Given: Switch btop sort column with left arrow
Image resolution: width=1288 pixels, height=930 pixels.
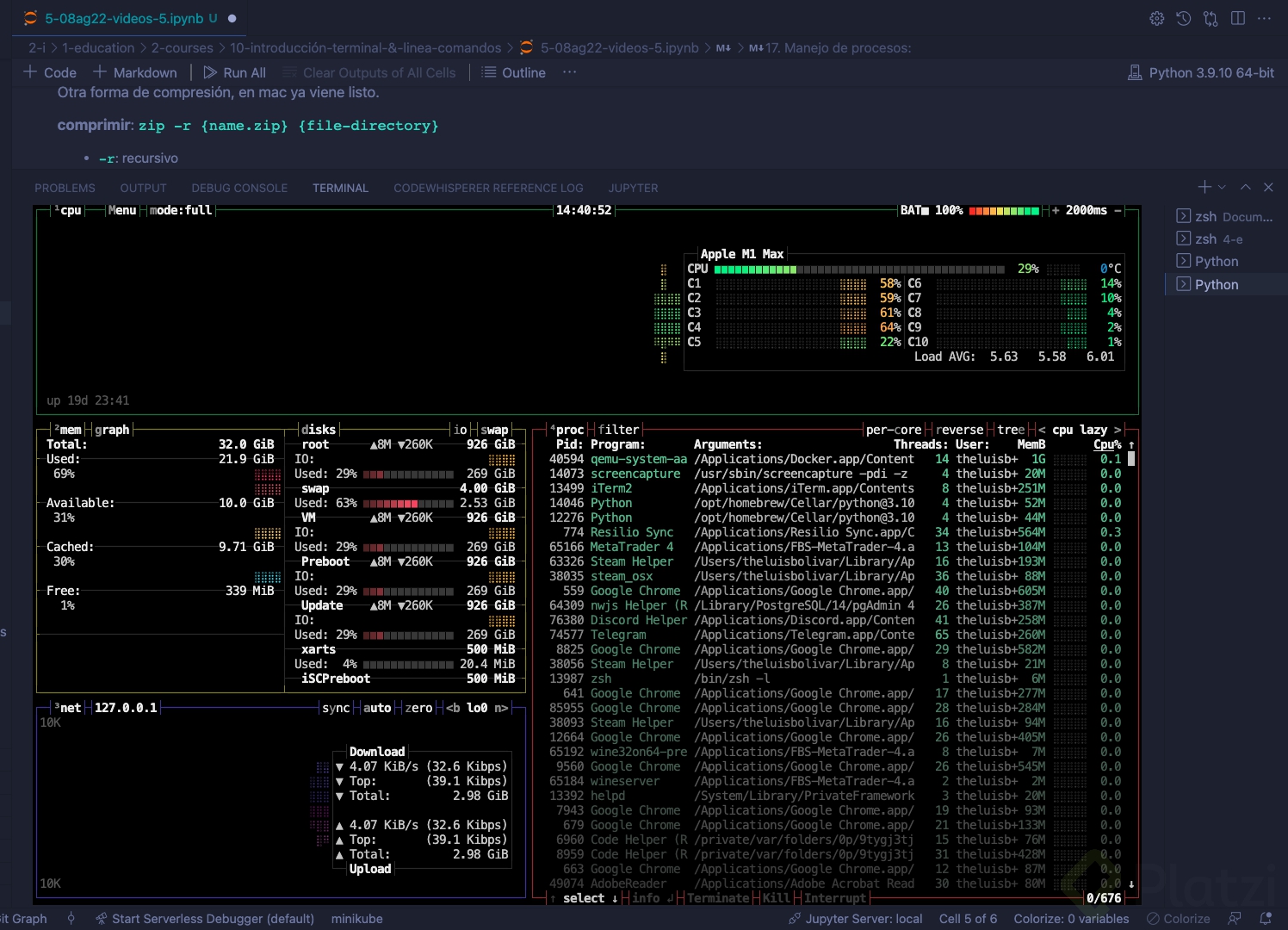Looking at the screenshot, I should [x=1042, y=430].
